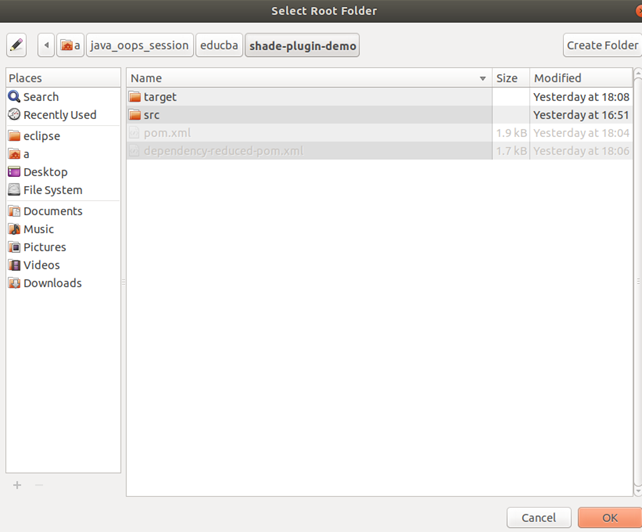This screenshot has height=532, width=642.
Task: Click the back arrow in path bar
Action: coord(46,45)
